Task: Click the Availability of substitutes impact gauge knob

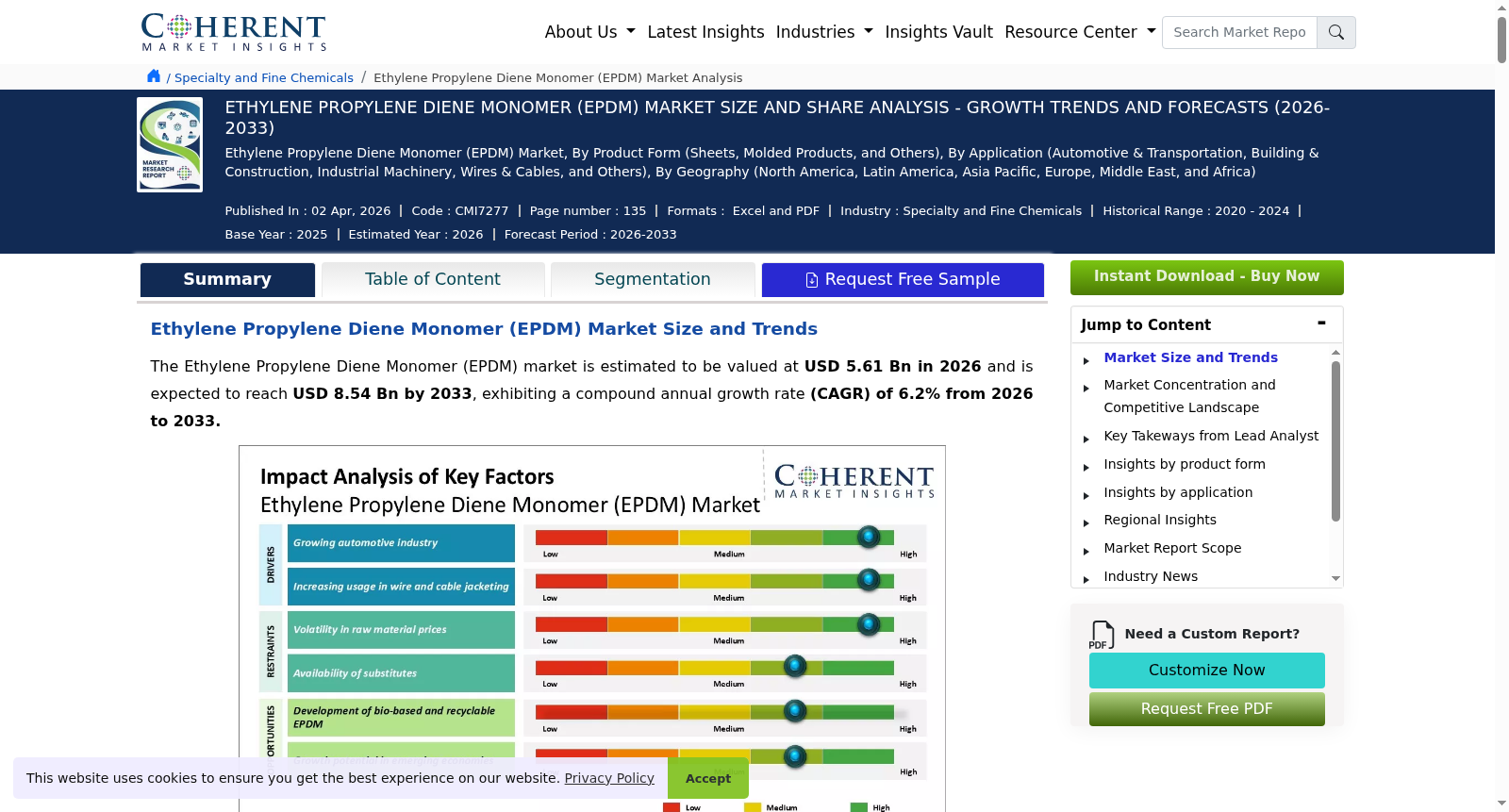Action: [795, 666]
